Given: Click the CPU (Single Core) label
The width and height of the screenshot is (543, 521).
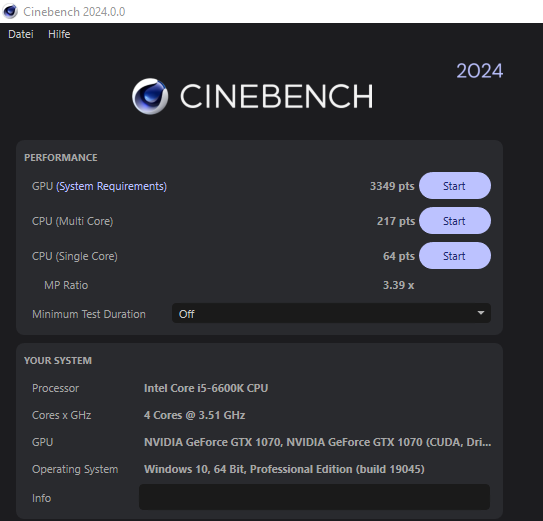Looking at the screenshot, I should click(x=75, y=256).
